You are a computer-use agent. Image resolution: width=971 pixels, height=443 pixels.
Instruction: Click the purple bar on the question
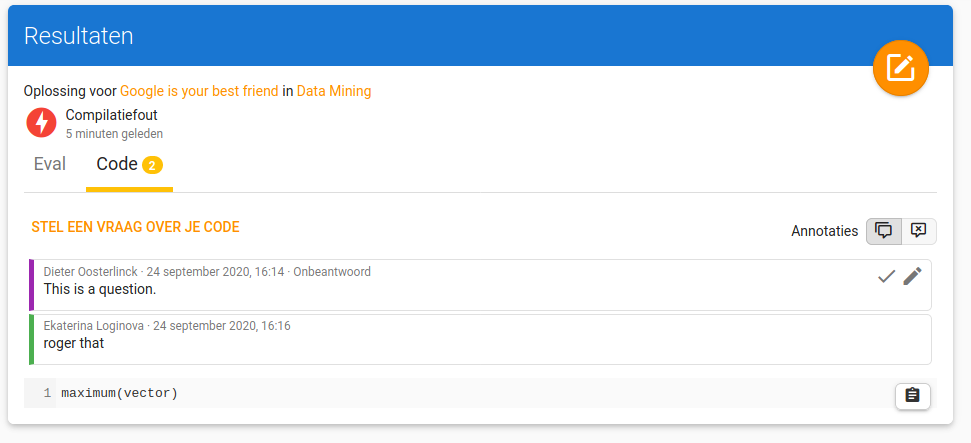(31, 285)
